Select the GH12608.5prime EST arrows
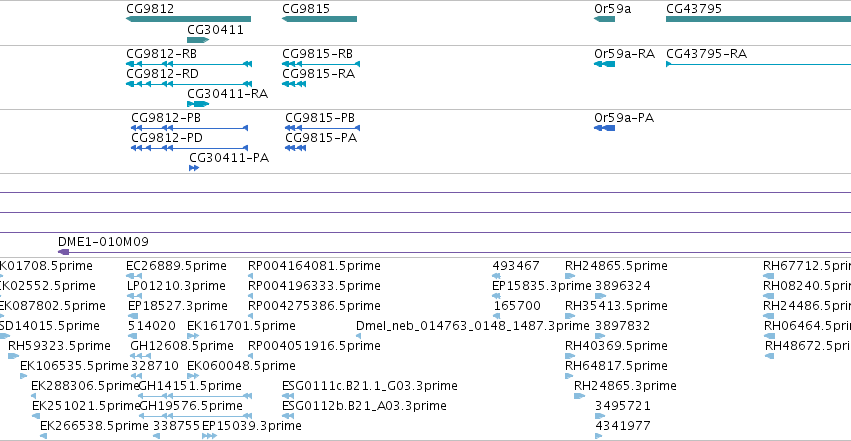 click(141, 356)
